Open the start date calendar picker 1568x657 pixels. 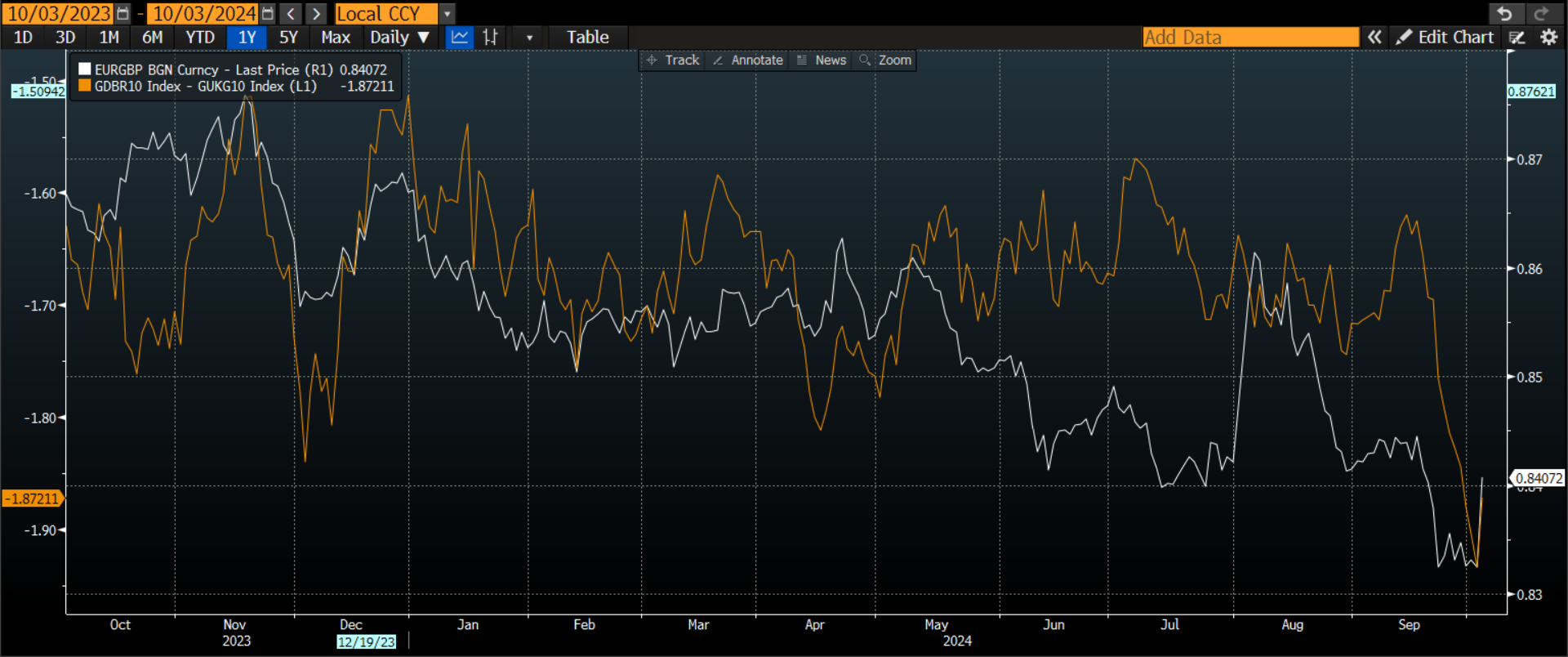[x=122, y=14]
